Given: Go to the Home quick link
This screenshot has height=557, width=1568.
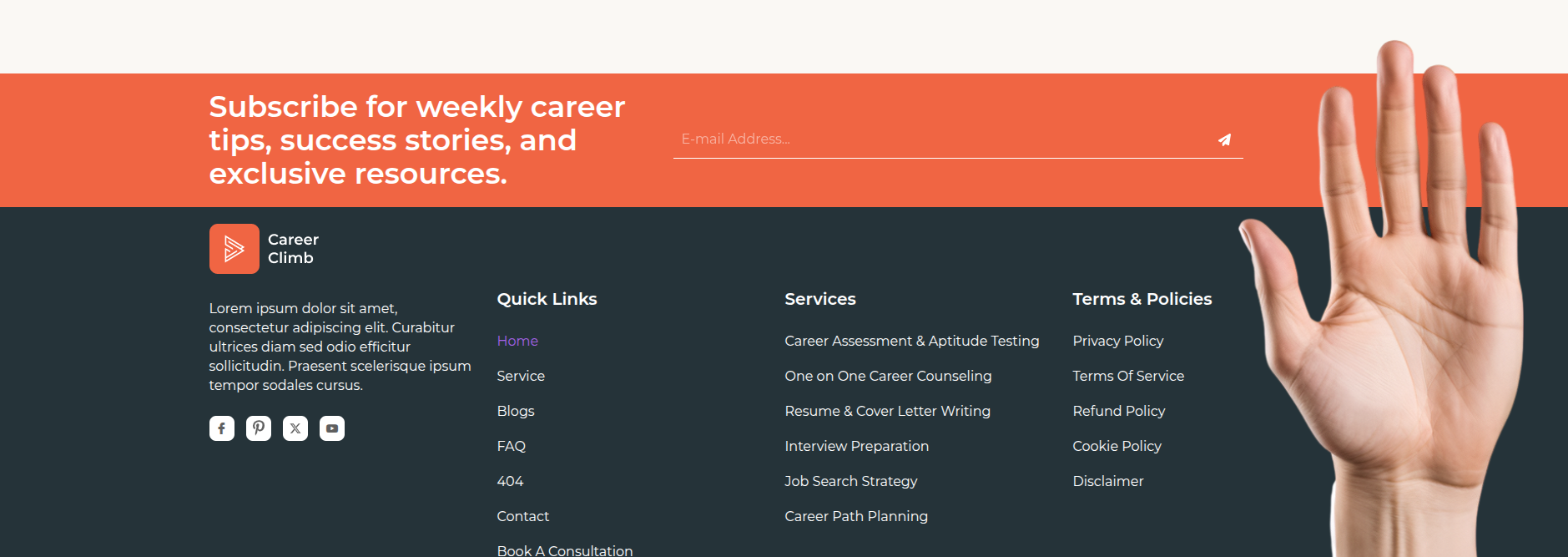Looking at the screenshot, I should tap(517, 341).
